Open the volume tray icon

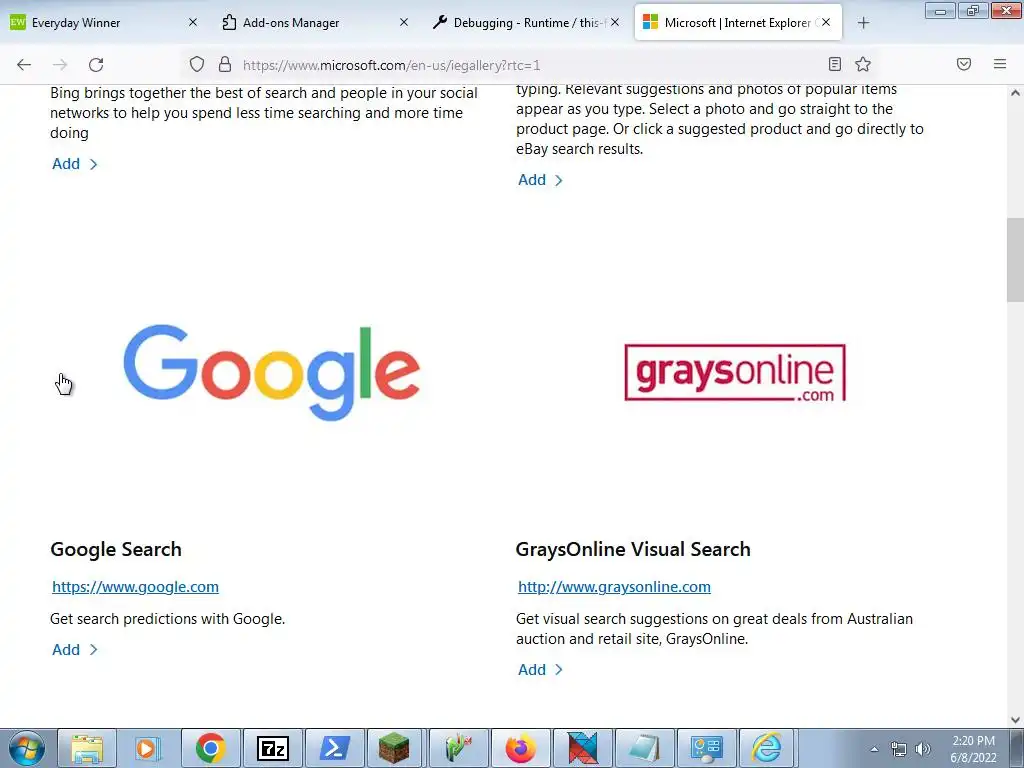point(923,749)
